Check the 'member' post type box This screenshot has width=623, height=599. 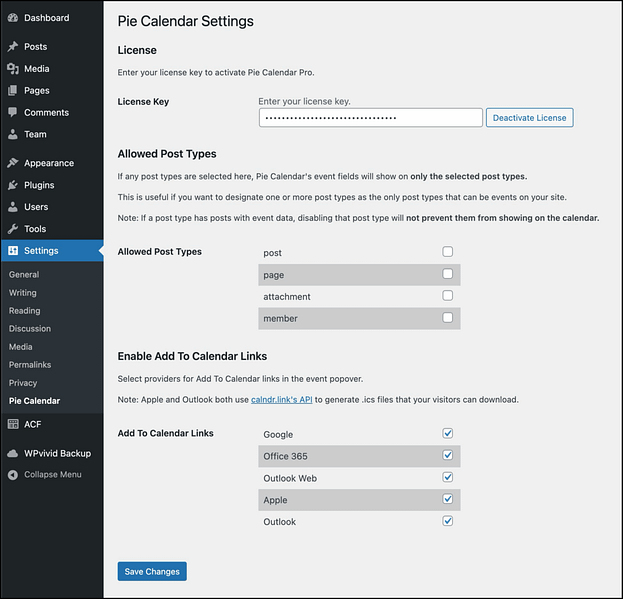click(x=448, y=318)
